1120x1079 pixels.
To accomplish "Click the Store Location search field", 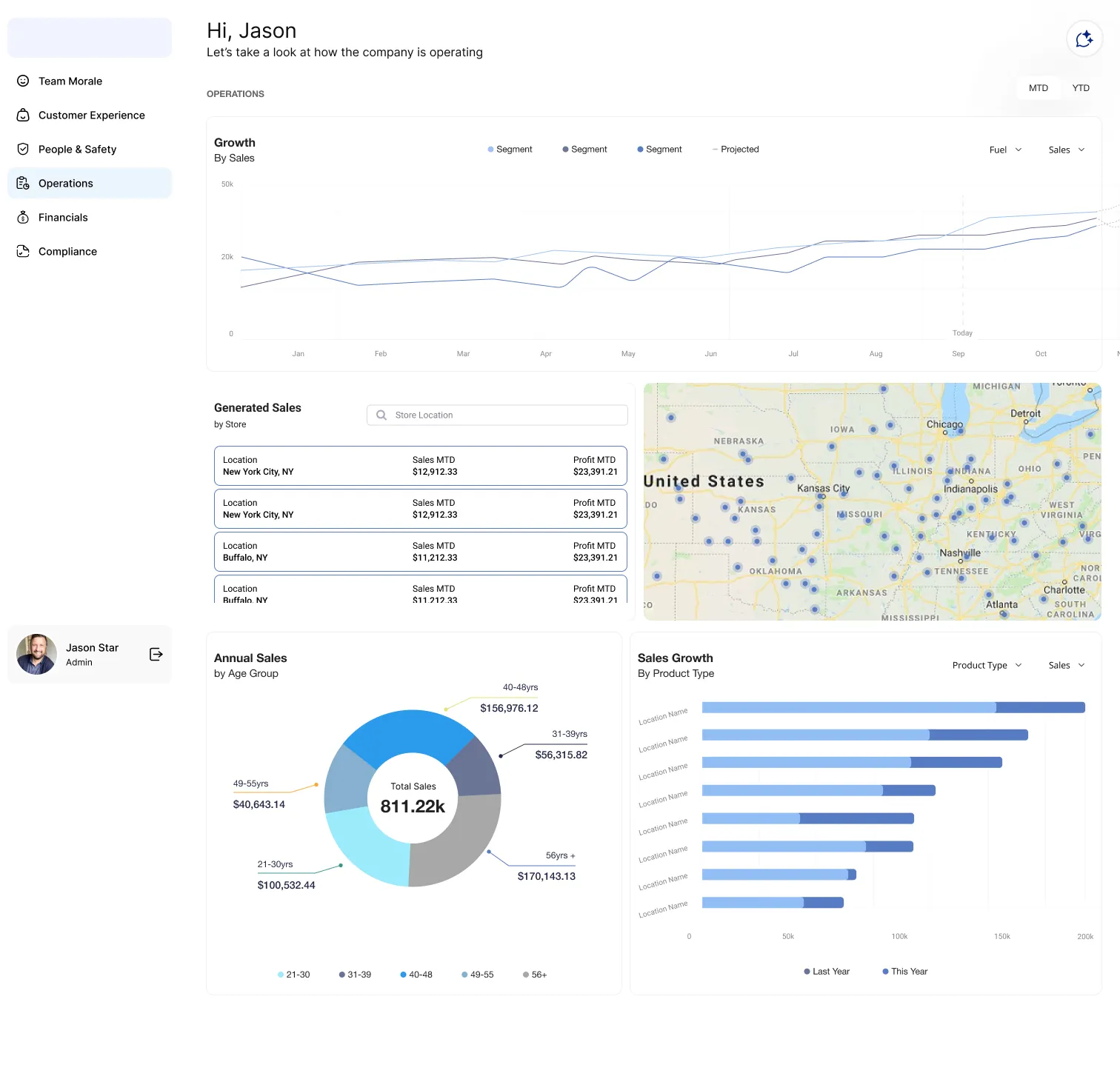I will tap(496, 415).
